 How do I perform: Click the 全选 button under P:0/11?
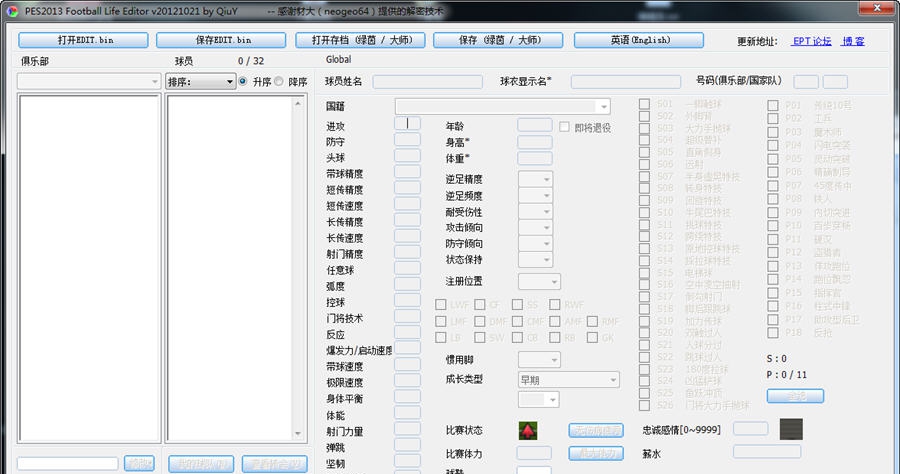(796, 396)
